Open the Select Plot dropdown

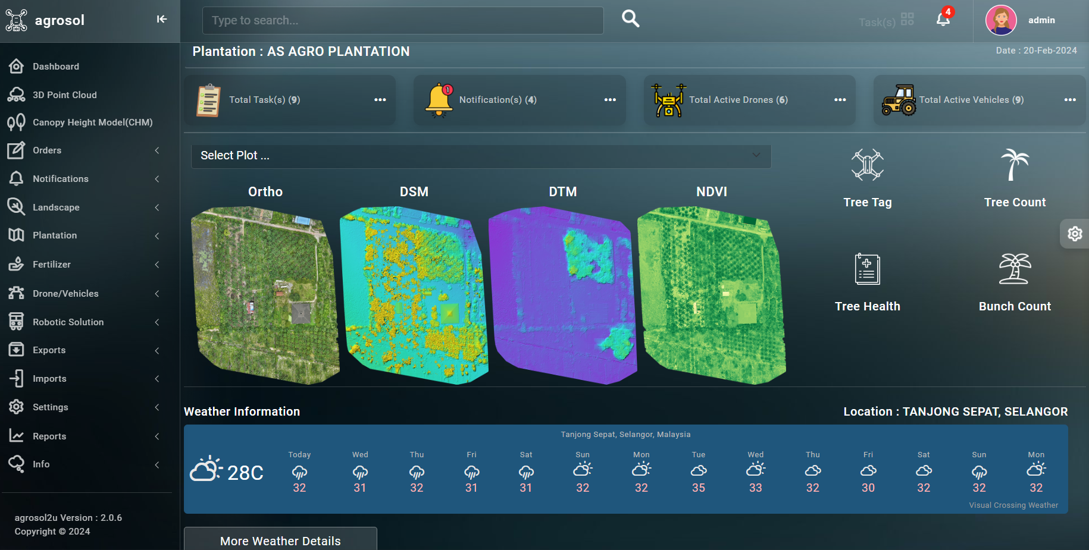[480, 156]
